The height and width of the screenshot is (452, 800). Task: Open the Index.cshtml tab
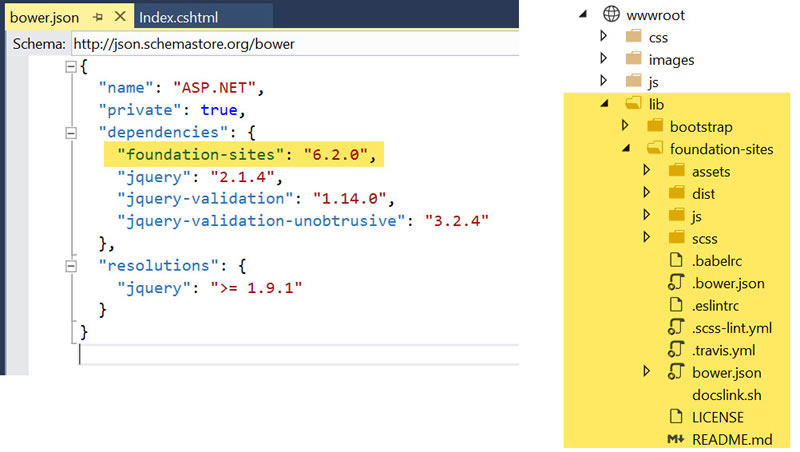[x=179, y=17]
